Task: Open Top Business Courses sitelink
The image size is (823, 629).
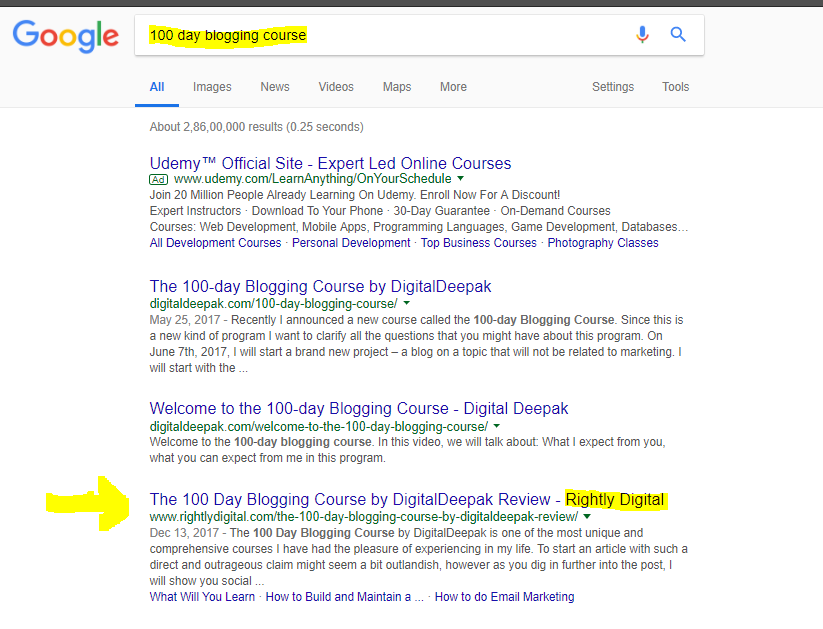Action: coord(479,243)
